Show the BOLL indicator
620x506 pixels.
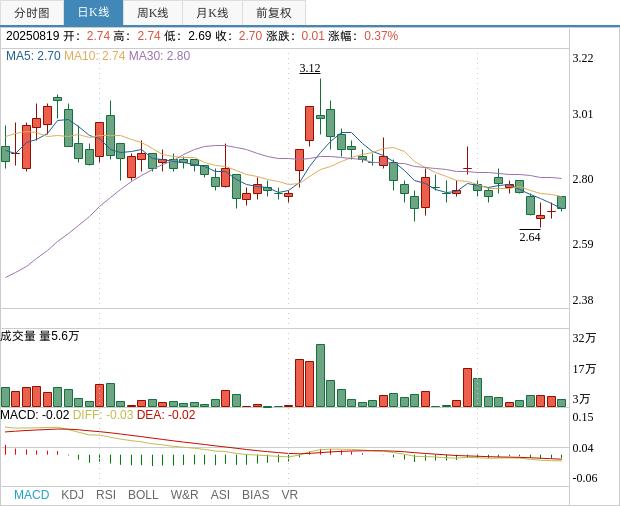coord(143,495)
